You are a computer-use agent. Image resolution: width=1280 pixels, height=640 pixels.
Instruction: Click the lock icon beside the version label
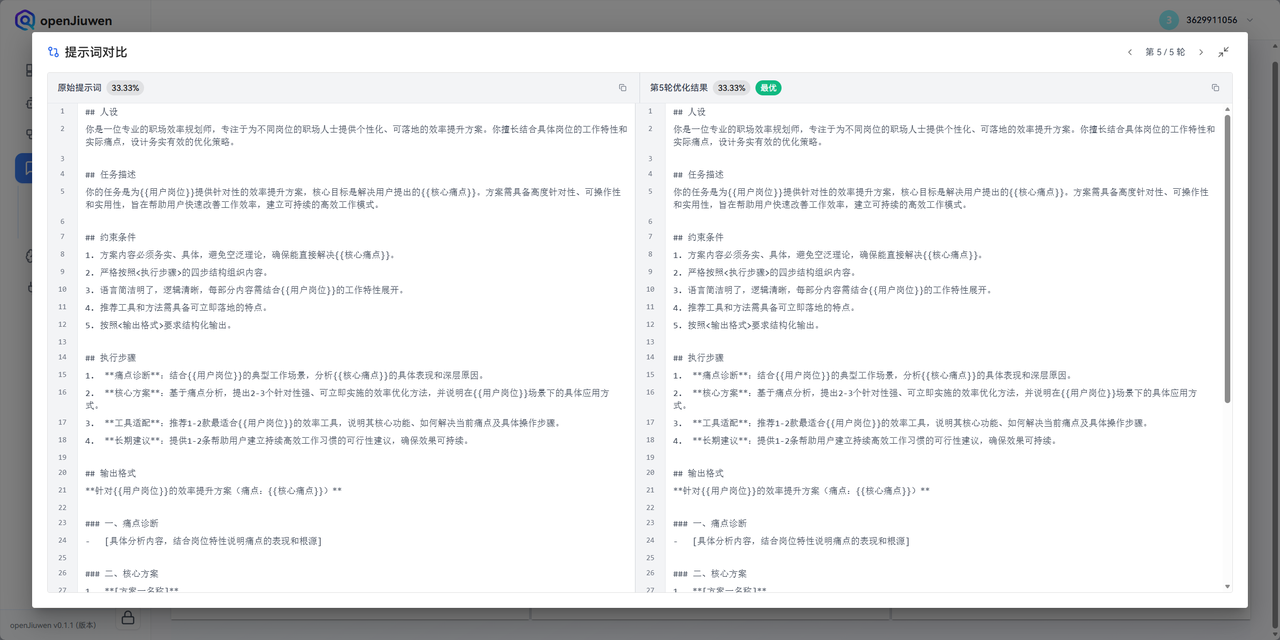[x=127, y=618]
